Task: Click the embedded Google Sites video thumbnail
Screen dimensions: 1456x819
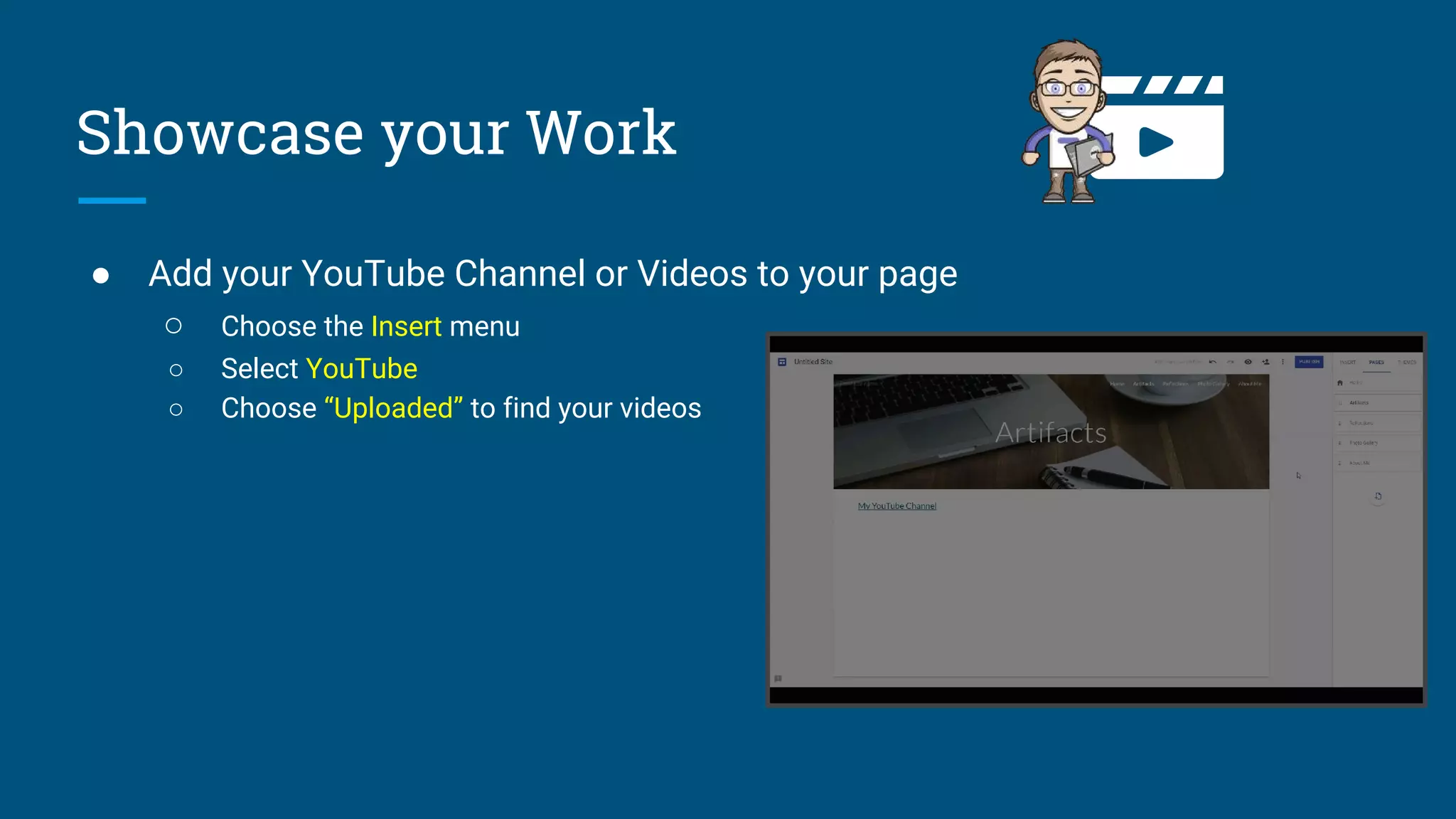Action: (1096, 520)
